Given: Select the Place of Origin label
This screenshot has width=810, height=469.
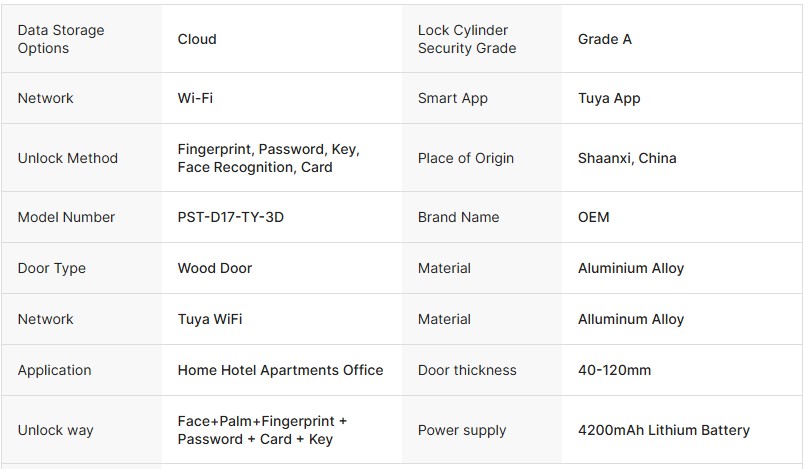Looking at the screenshot, I should [466, 158].
